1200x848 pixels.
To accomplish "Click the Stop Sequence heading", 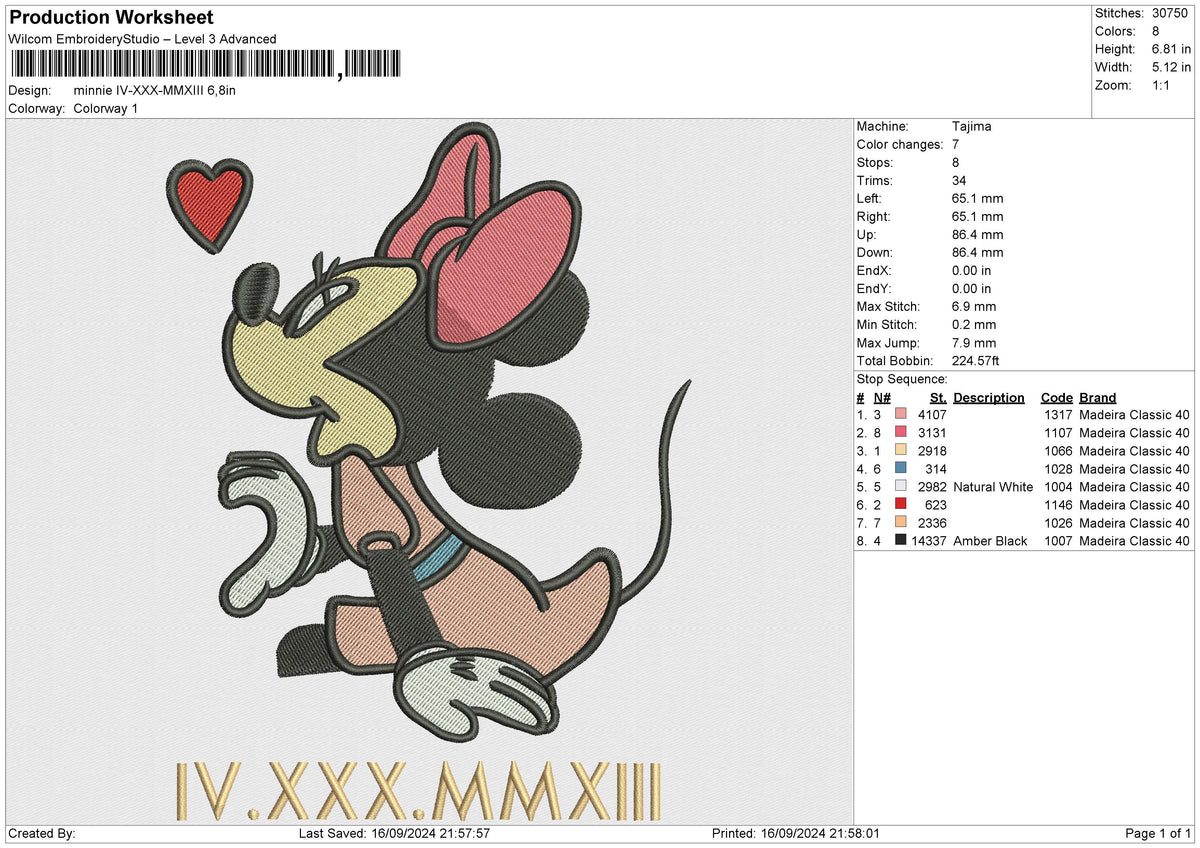I will 902,379.
